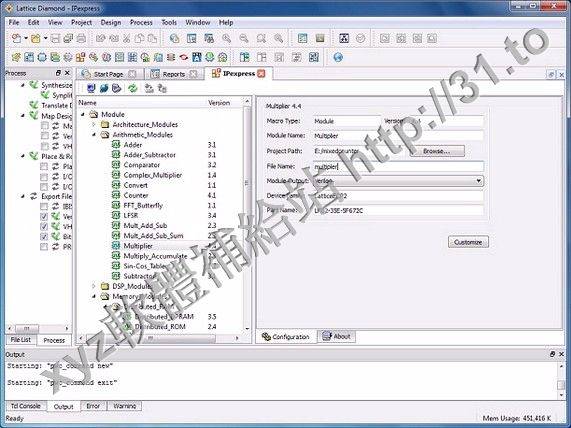This screenshot has width=571, height=428.
Task: Click the Synthesize green check icon
Action: (x=34, y=85)
